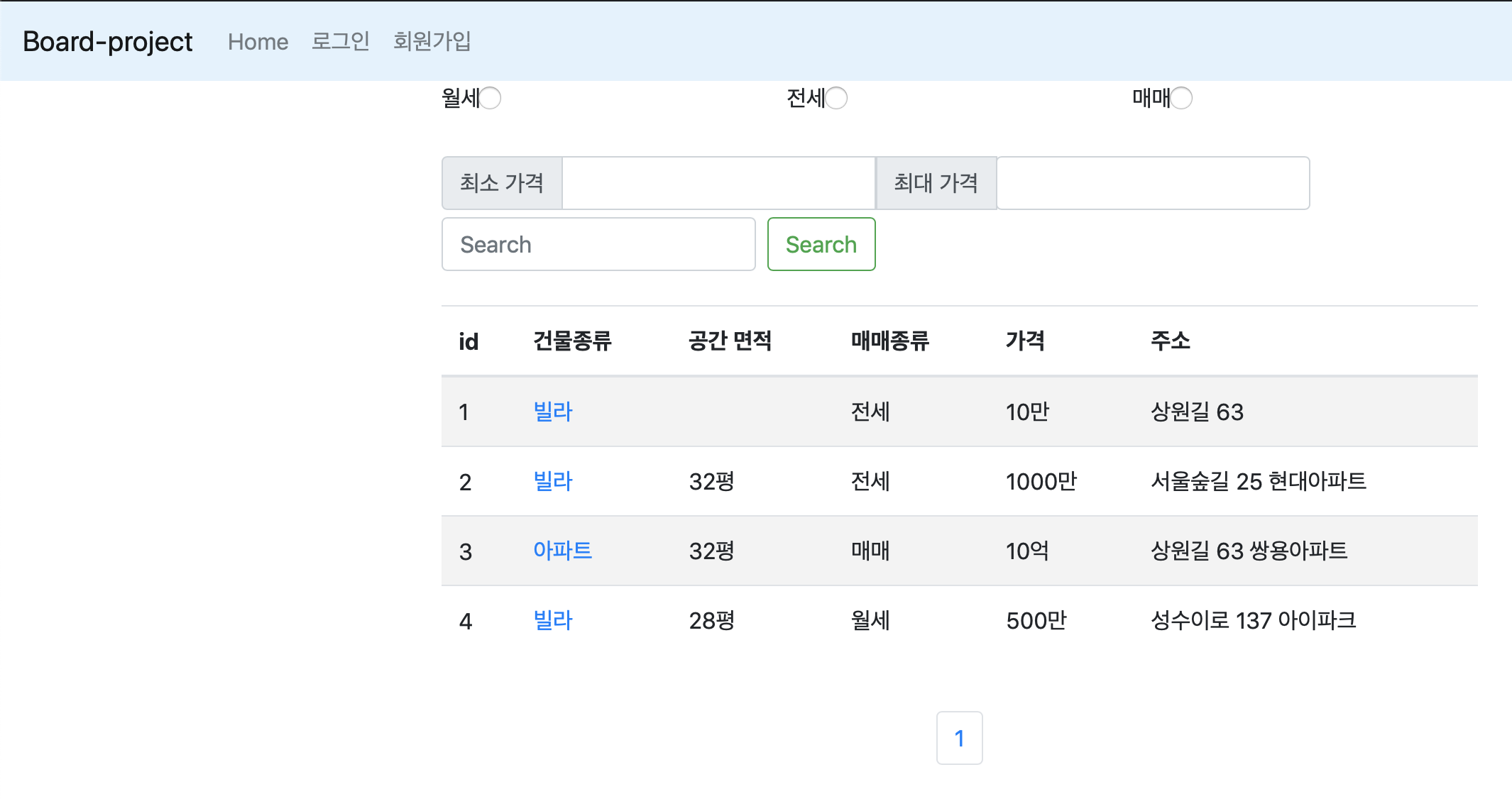Click pagination page 1 button
The width and height of the screenshot is (1512, 799).
(x=959, y=738)
